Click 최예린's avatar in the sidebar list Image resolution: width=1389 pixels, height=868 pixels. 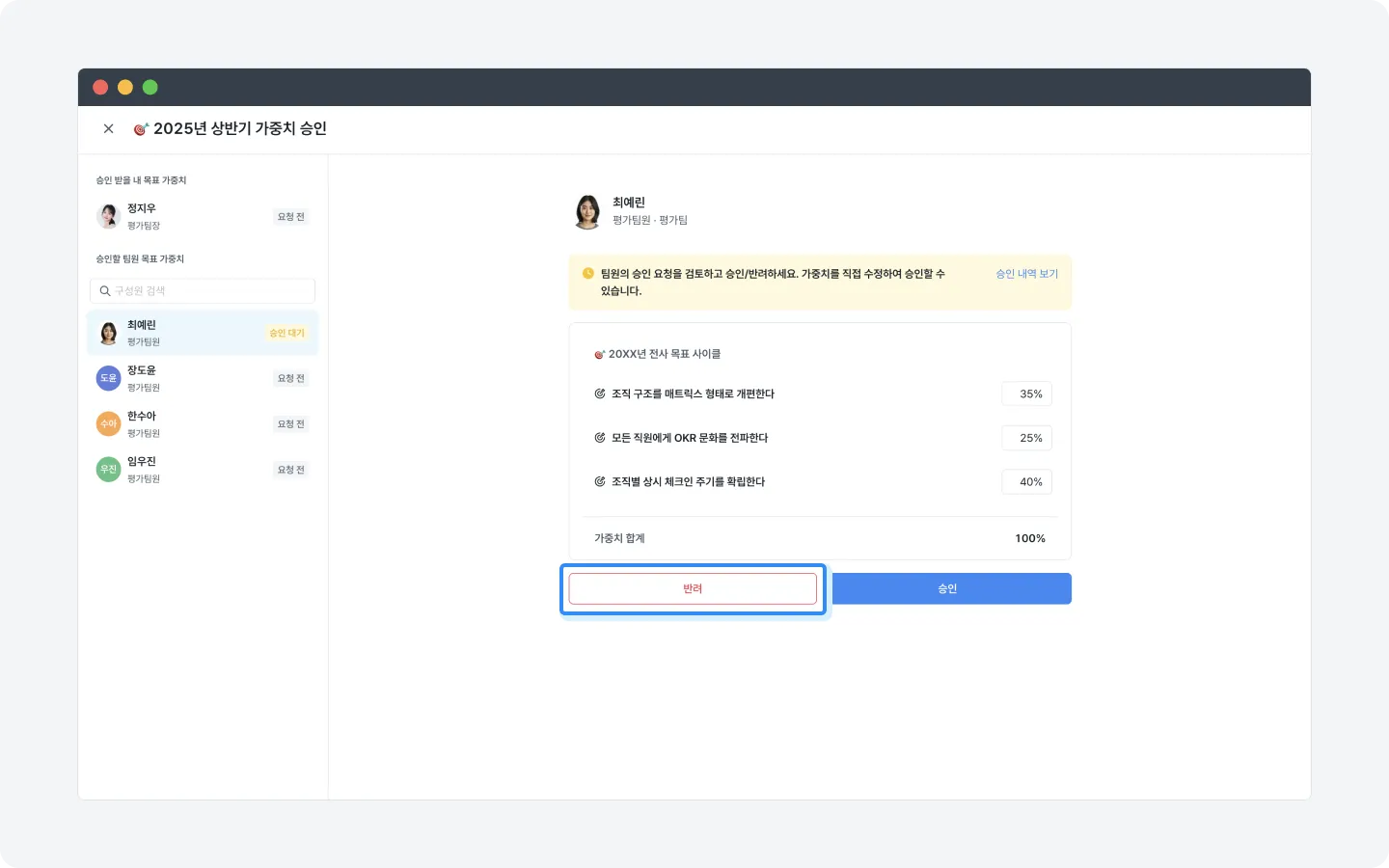(108, 333)
